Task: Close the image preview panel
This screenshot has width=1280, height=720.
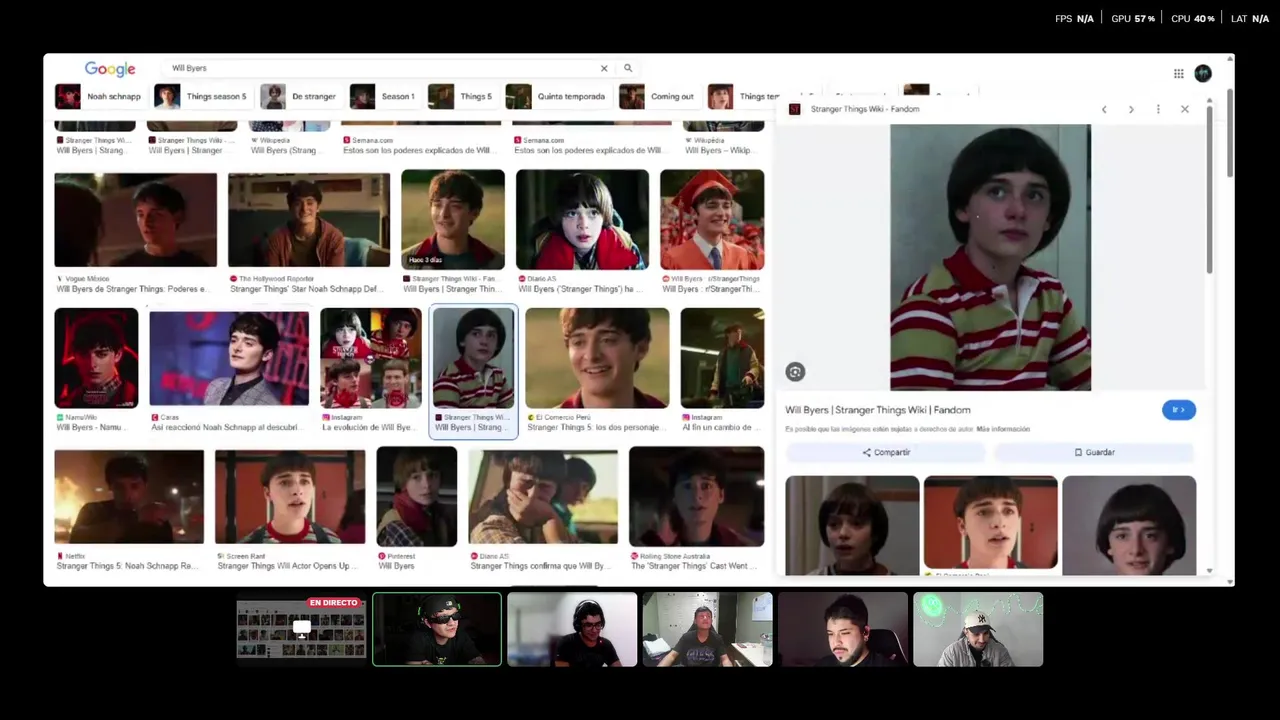Action: tap(1185, 109)
